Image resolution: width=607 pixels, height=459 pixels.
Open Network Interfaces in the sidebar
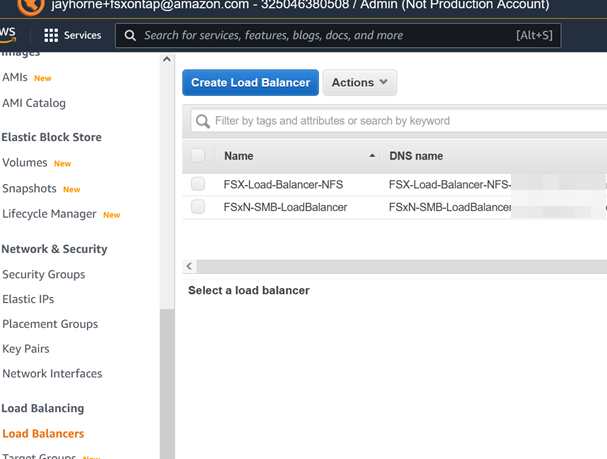(x=52, y=373)
